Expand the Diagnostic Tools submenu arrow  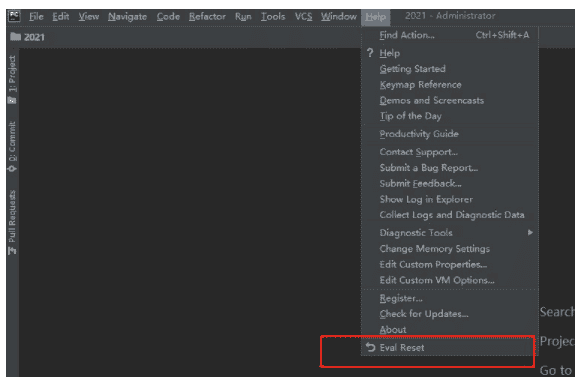coord(530,233)
